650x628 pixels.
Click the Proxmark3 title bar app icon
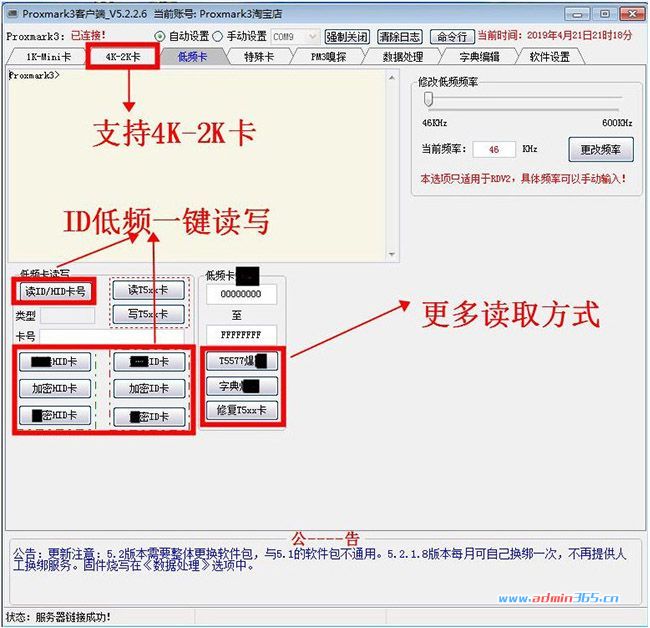coord(13,14)
